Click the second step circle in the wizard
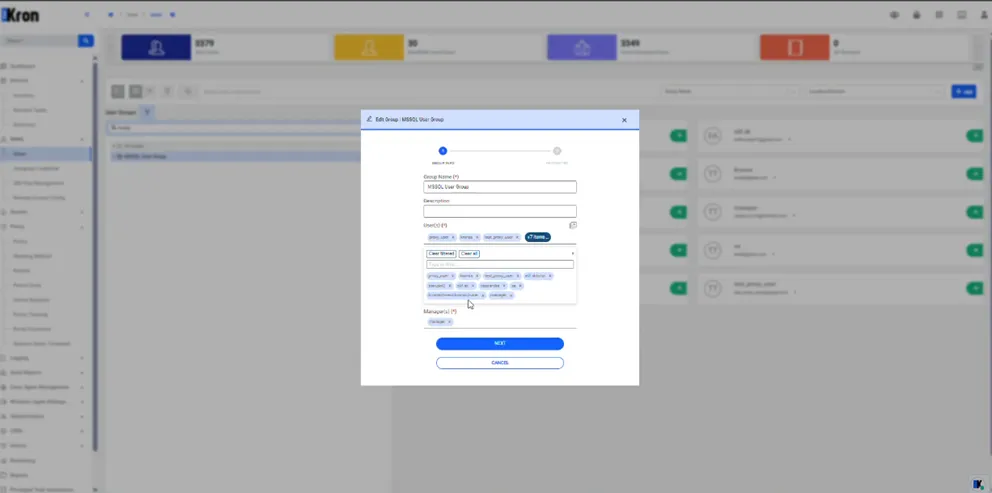Viewport: 992px width, 493px height. [x=557, y=151]
